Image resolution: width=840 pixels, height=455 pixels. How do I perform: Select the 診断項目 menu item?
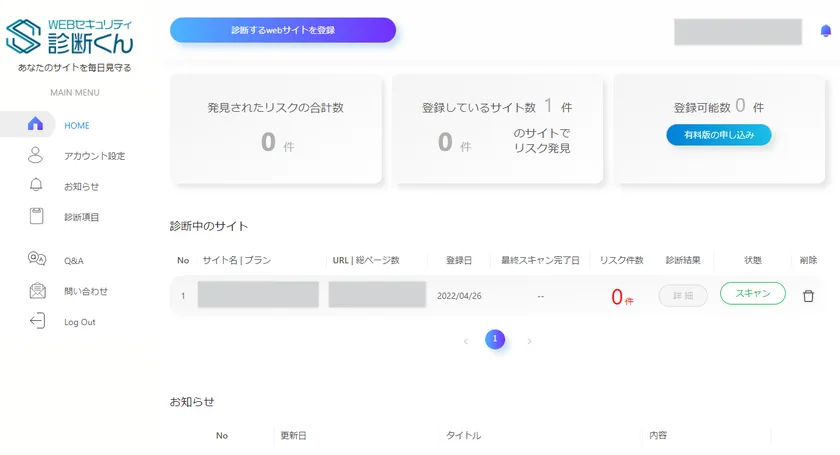pyautogui.click(x=82, y=216)
